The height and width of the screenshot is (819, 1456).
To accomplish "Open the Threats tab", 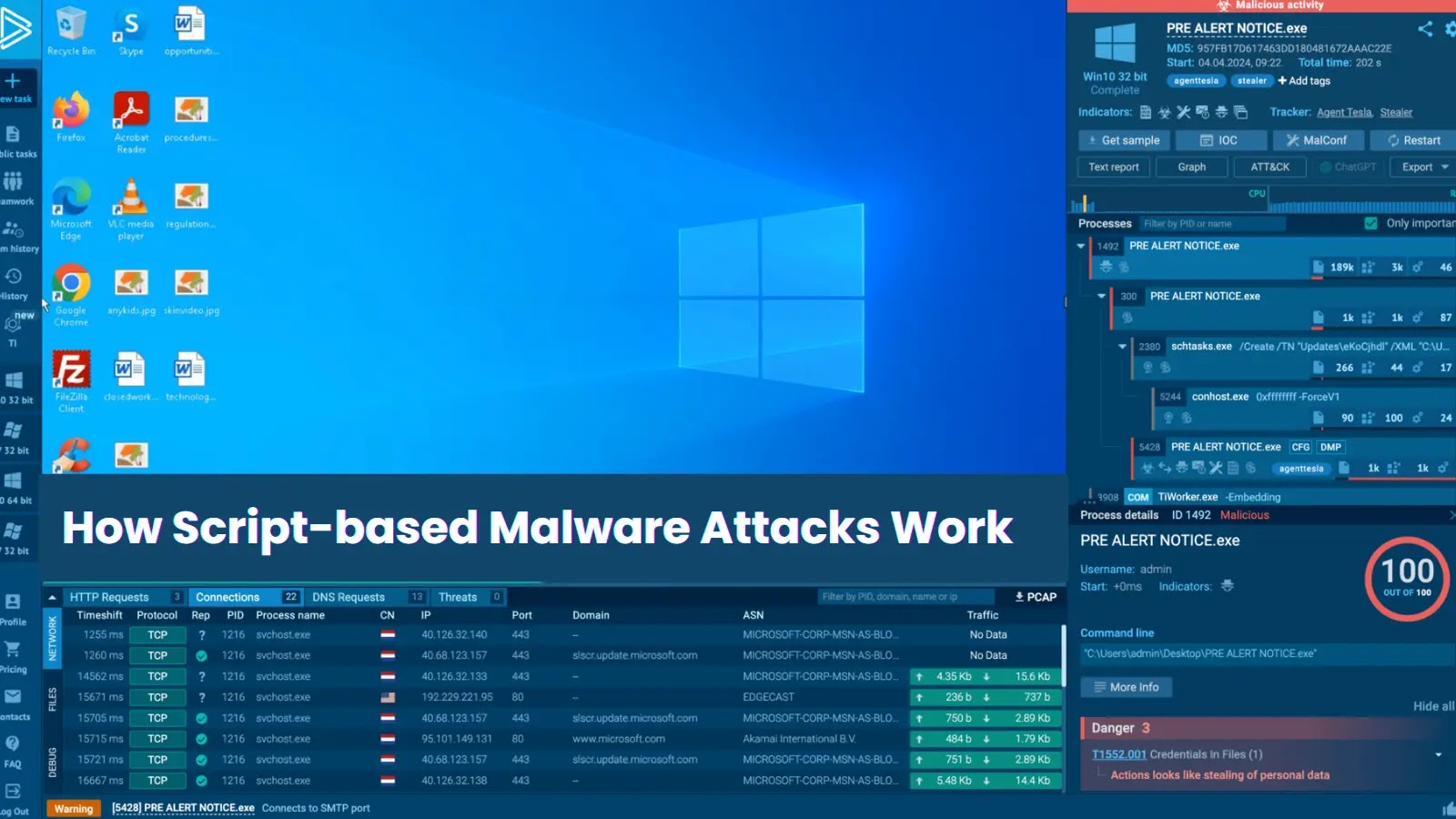I will [x=458, y=596].
